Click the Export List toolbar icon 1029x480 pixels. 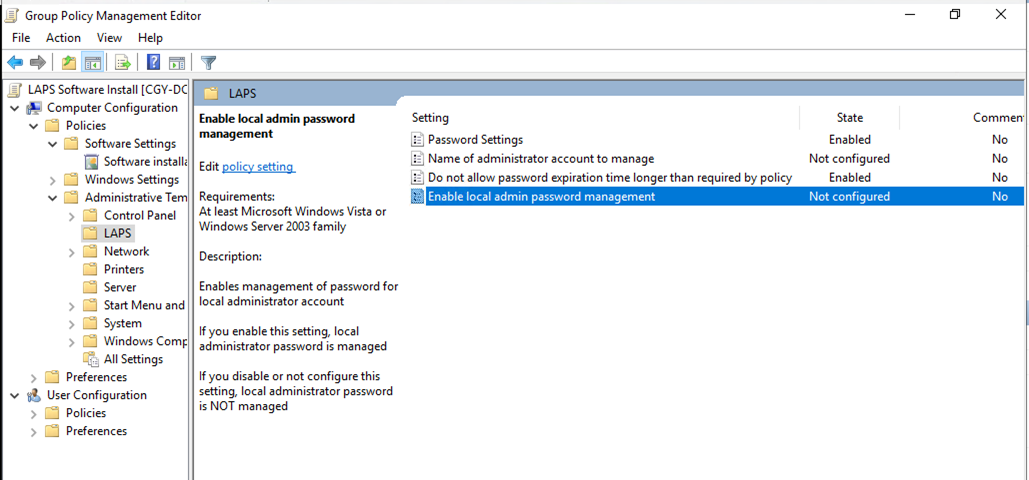click(x=123, y=62)
